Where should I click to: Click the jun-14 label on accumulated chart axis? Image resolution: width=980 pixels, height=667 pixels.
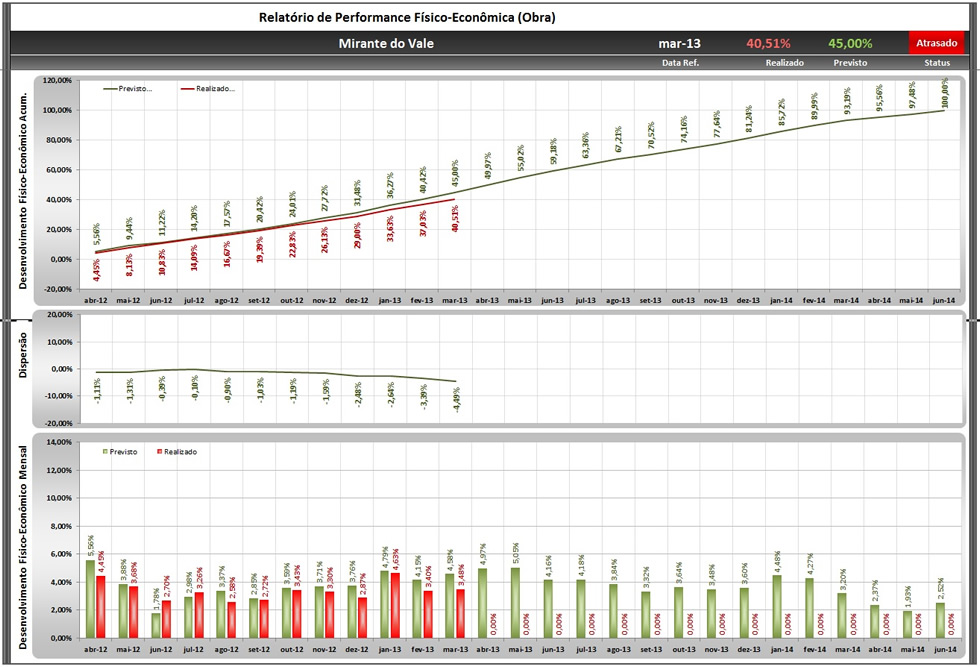pyautogui.click(x=945, y=300)
